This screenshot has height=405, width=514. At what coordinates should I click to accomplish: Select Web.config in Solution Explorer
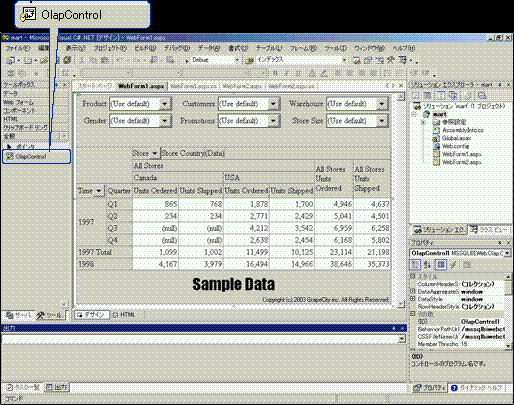pos(455,146)
